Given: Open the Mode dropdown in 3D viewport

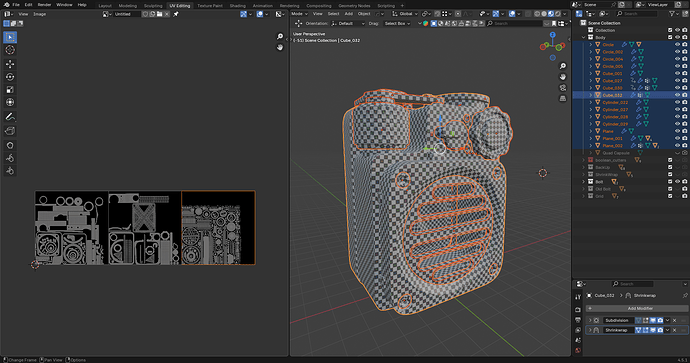Looking at the screenshot, I should coord(299,14).
